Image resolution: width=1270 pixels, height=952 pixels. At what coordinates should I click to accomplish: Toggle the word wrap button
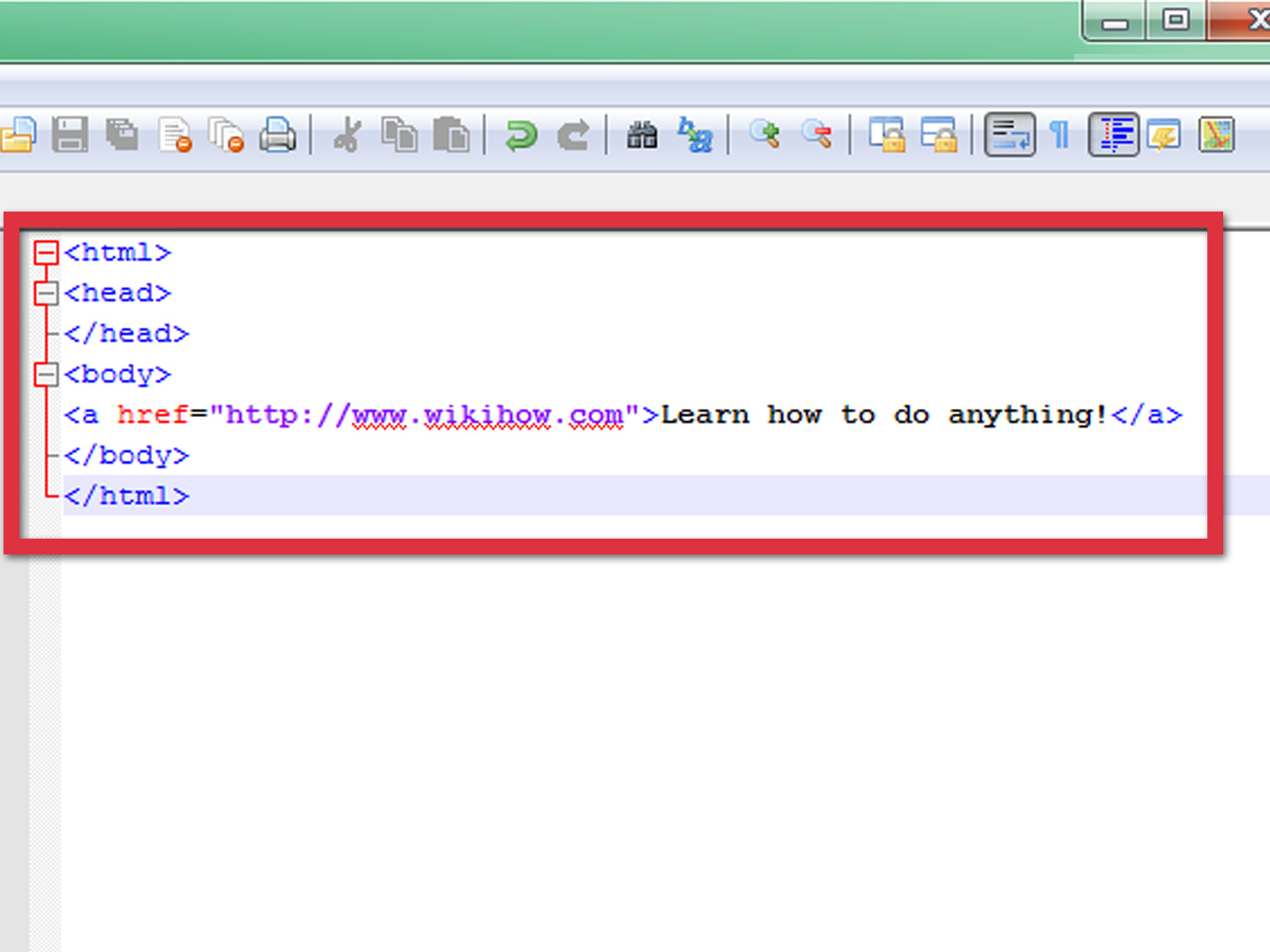1009,135
